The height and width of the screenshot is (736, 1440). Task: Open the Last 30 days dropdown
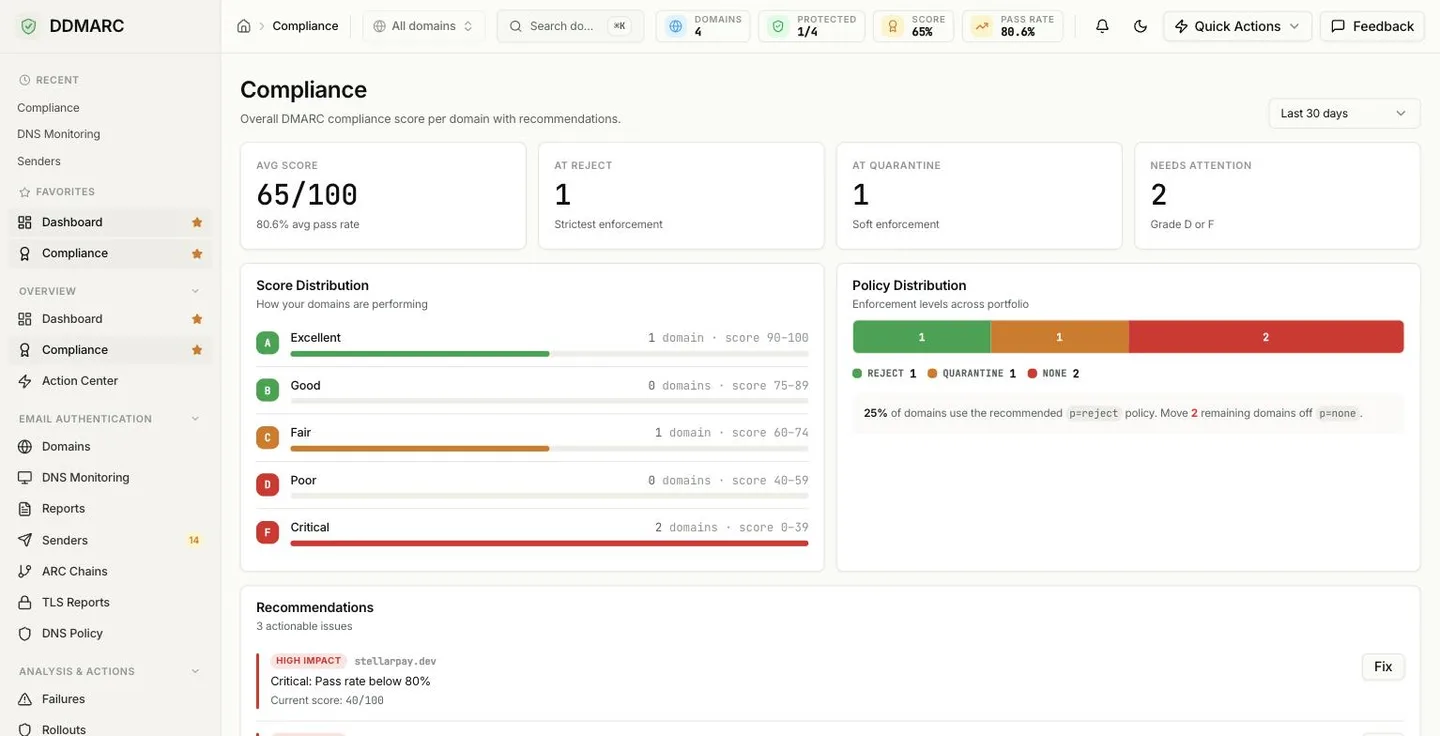pyautogui.click(x=1344, y=113)
